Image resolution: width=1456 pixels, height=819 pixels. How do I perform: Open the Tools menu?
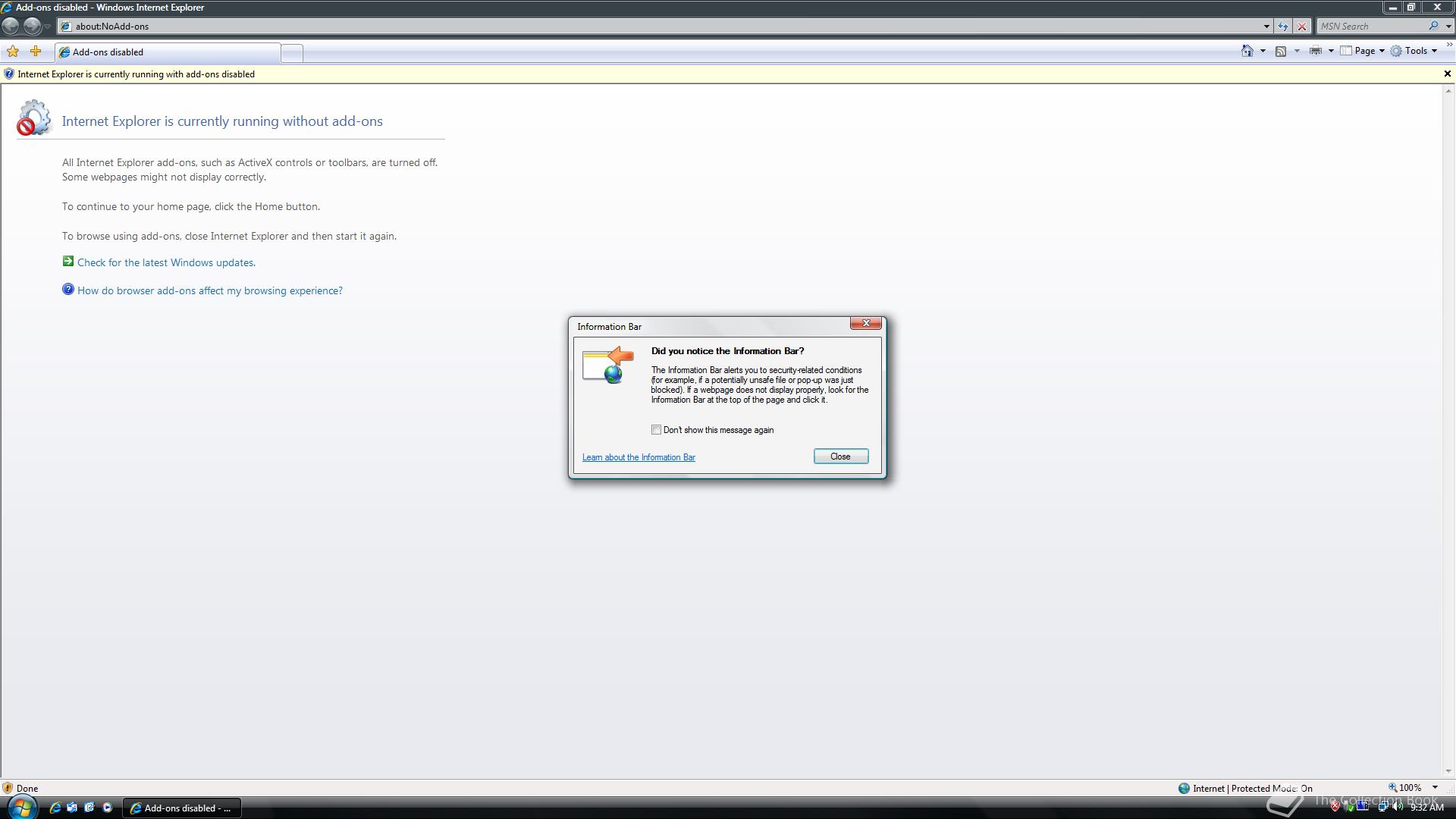[x=1414, y=51]
